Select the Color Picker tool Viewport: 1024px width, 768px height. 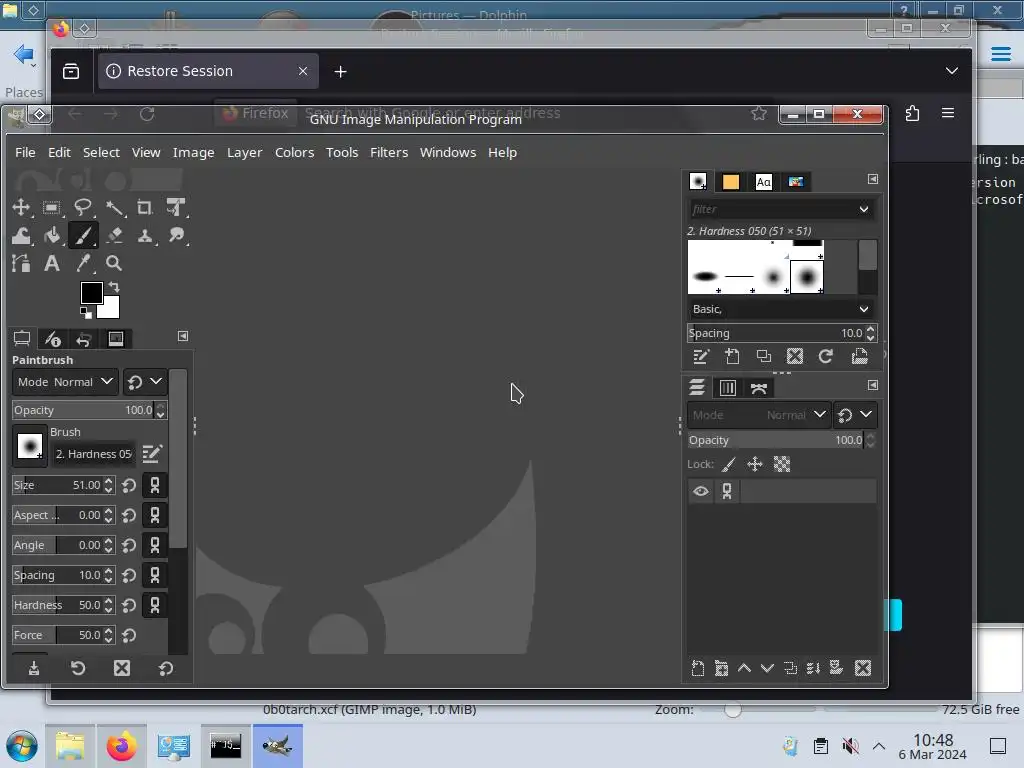coord(83,263)
